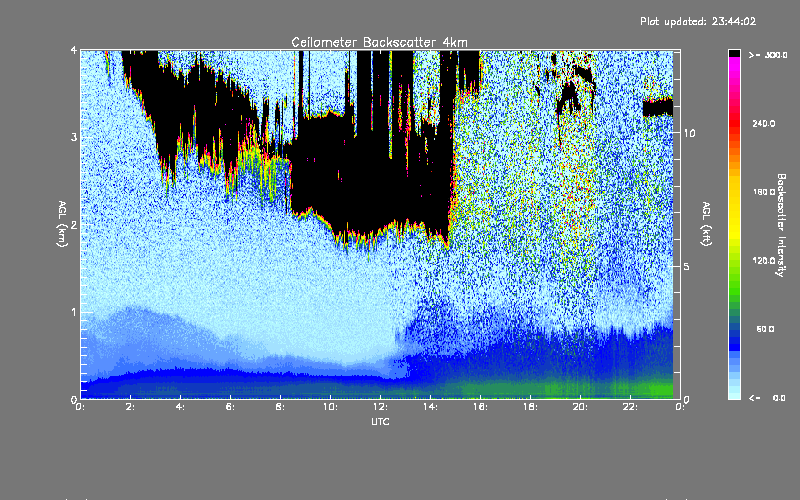800x500 pixels.
Task: Click the "14:" UTC time tick
Action: (431, 407)
